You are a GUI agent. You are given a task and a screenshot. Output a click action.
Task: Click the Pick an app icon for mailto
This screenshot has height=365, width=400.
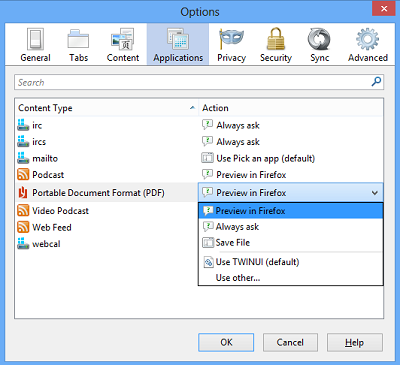207,158
